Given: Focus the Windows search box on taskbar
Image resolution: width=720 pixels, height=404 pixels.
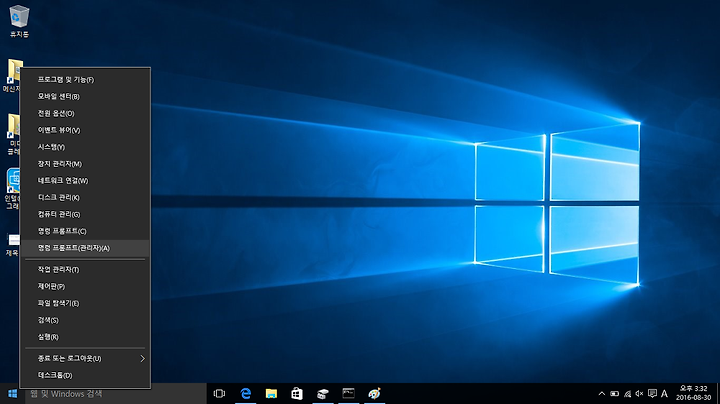Looking at the screenshot, I should [x=116, y=394].
